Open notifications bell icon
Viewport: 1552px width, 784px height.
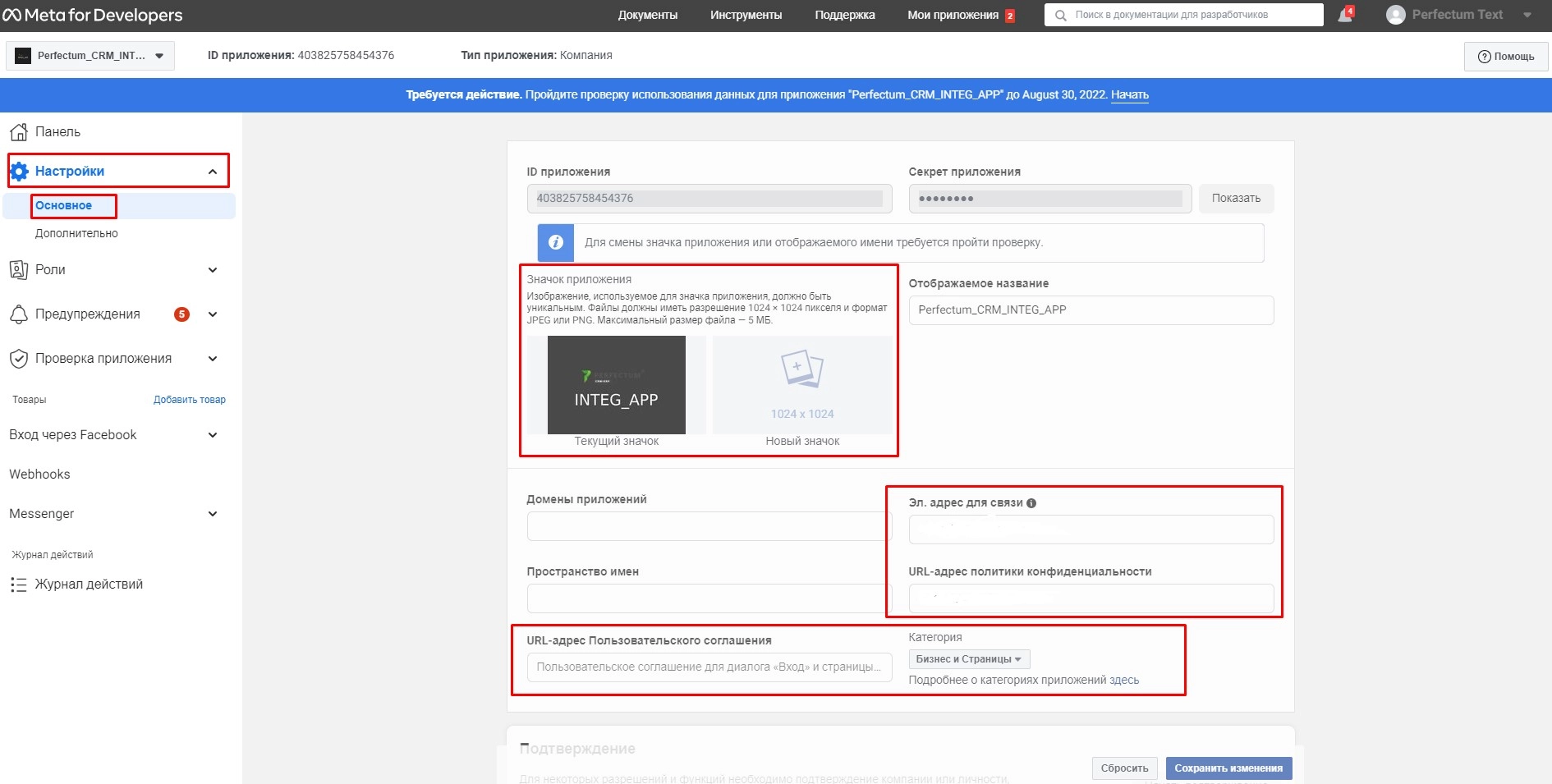pos(1344,15)
